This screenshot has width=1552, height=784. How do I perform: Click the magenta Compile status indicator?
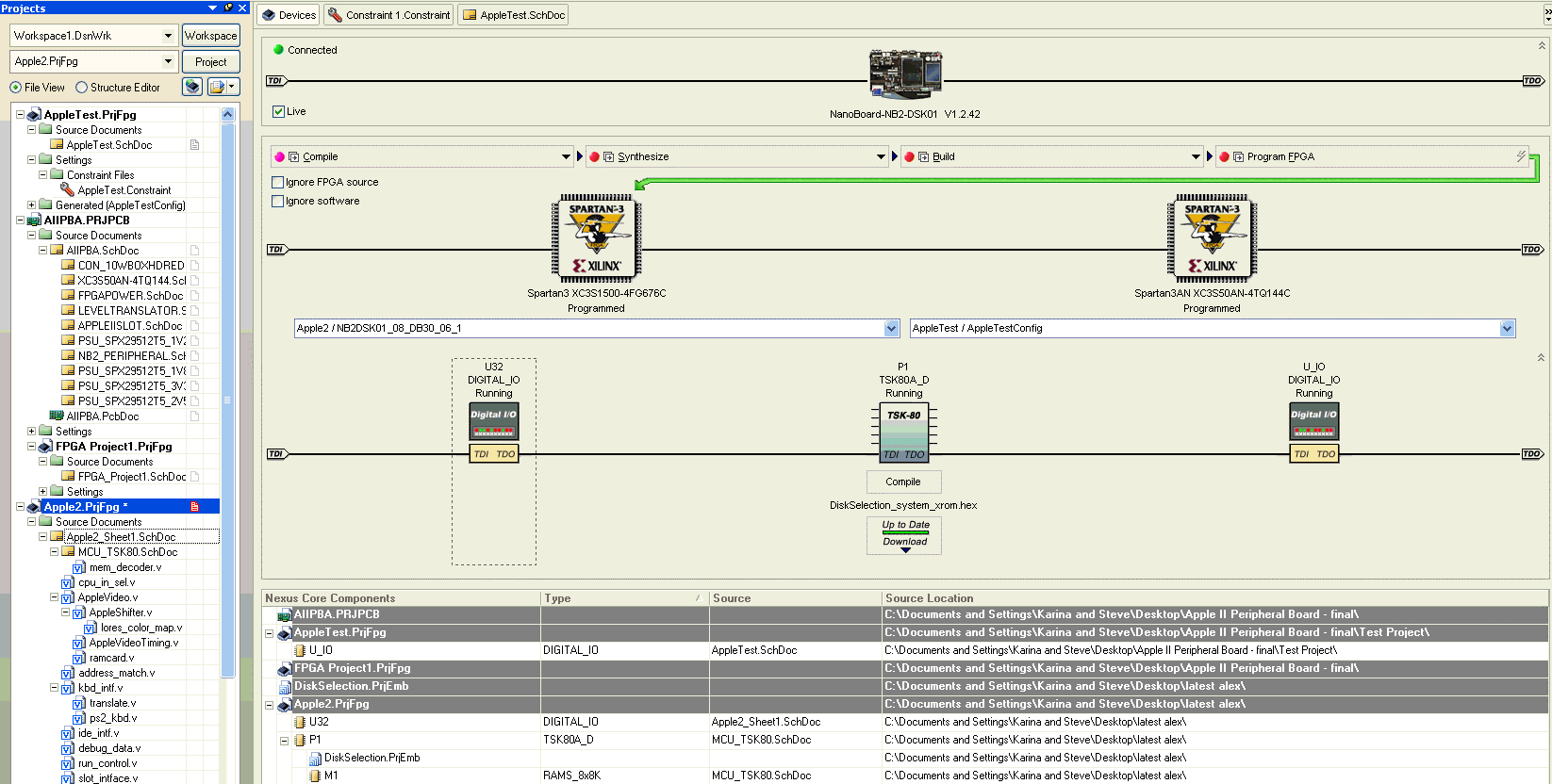click(x=279, y=157)
